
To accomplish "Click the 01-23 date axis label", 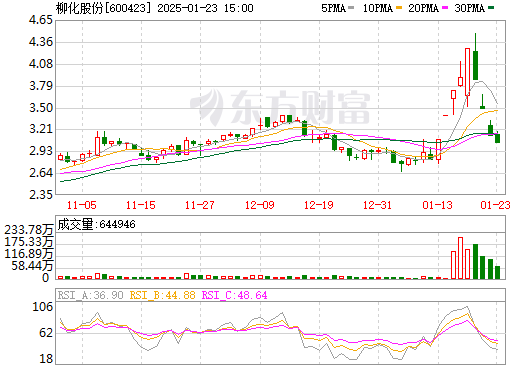I will 496,205.
